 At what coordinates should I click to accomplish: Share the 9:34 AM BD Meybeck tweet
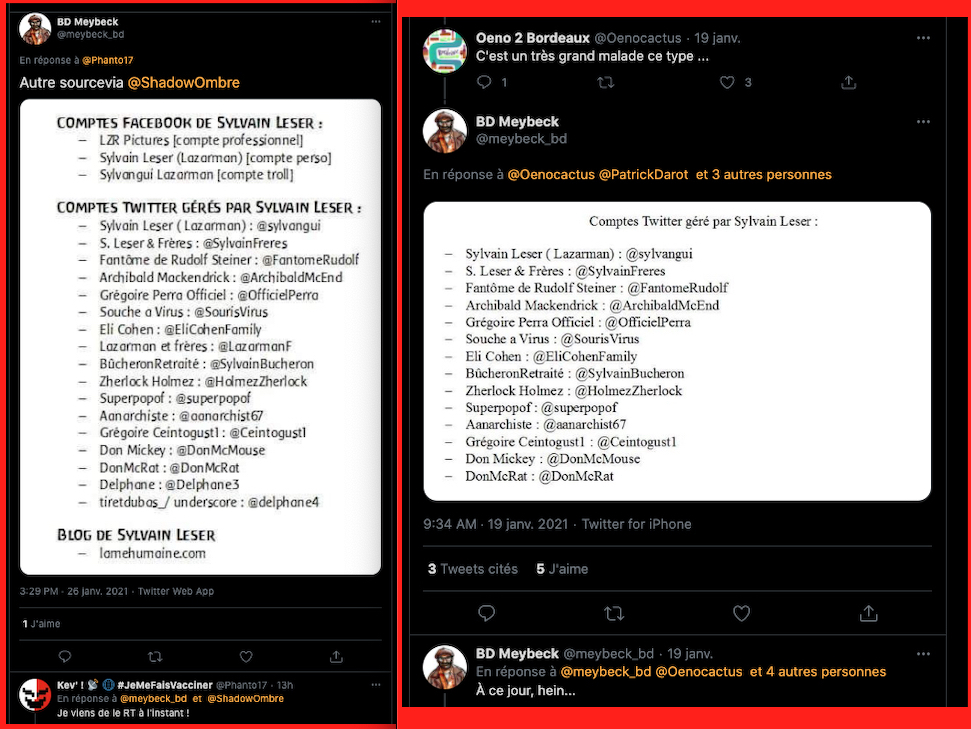click(869, 612)
